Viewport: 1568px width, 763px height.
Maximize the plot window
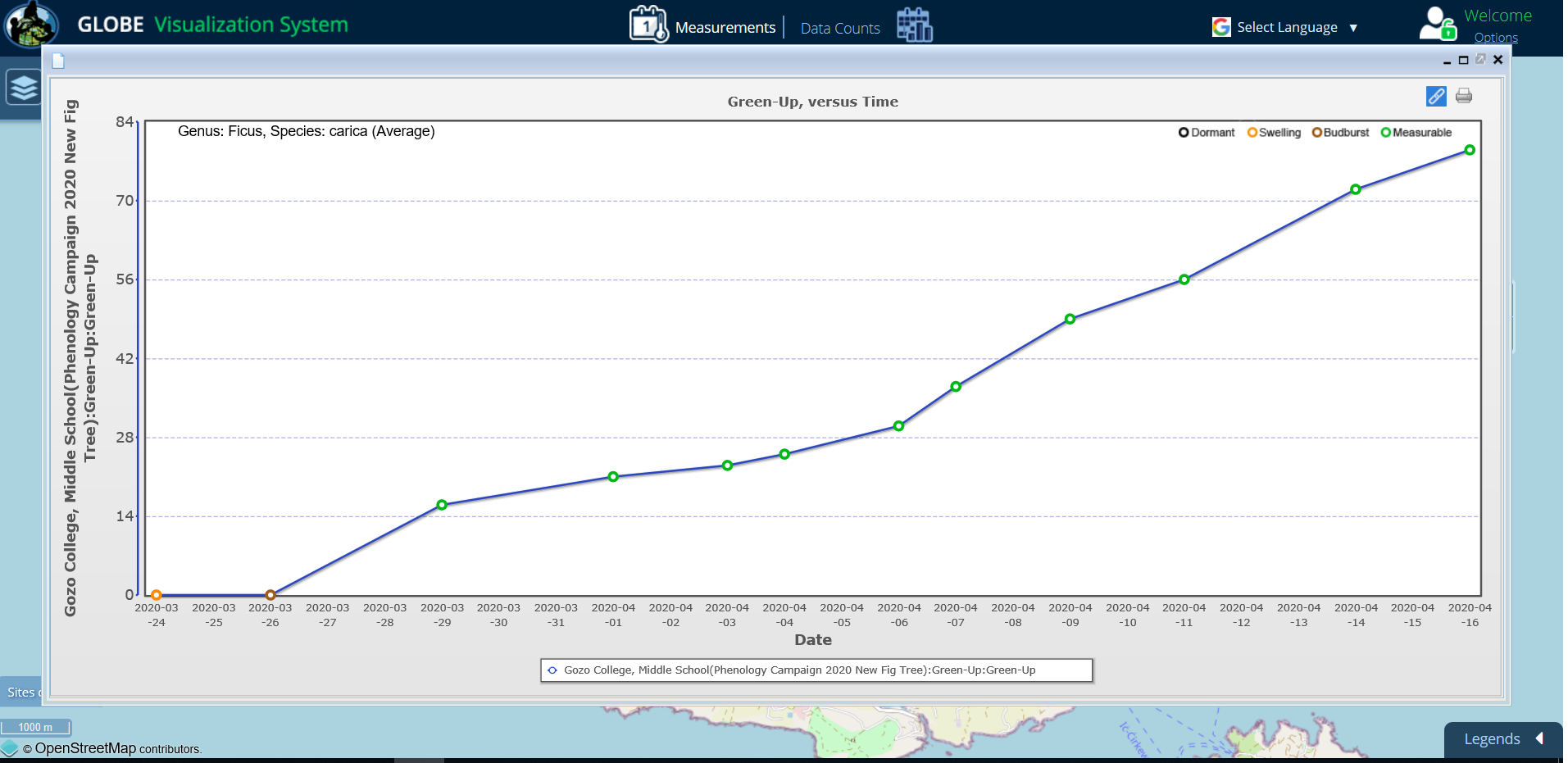(x=1463, y=60)
